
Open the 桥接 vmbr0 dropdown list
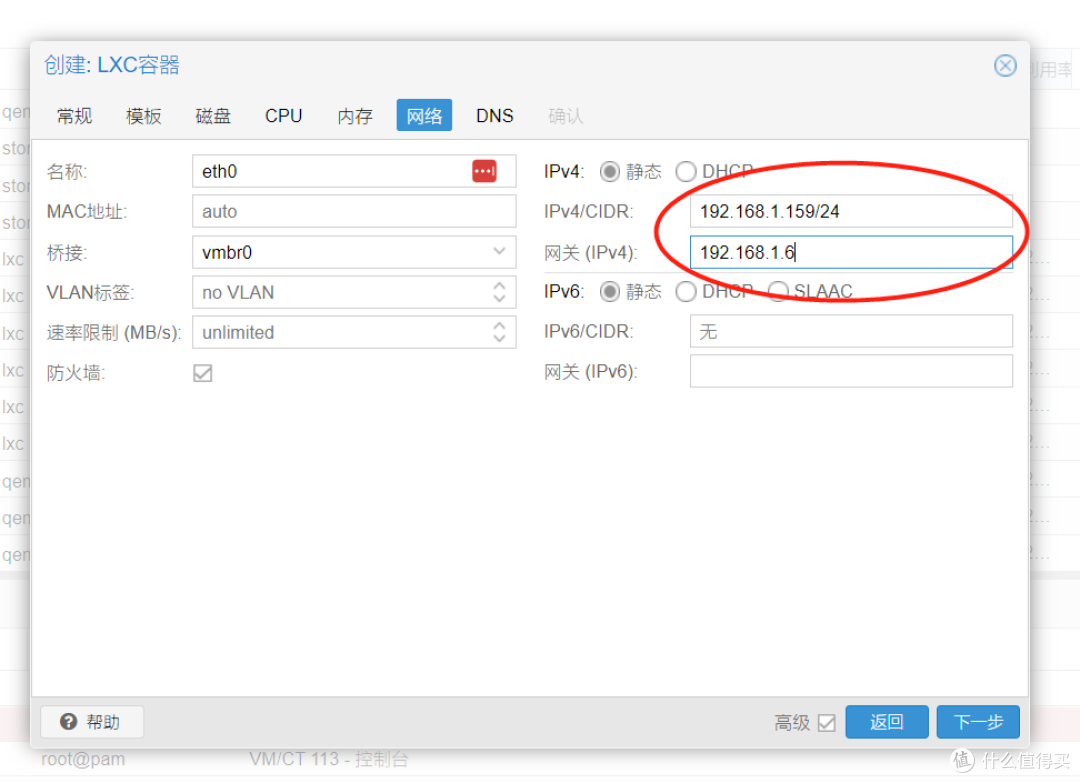tap(500, 251)
